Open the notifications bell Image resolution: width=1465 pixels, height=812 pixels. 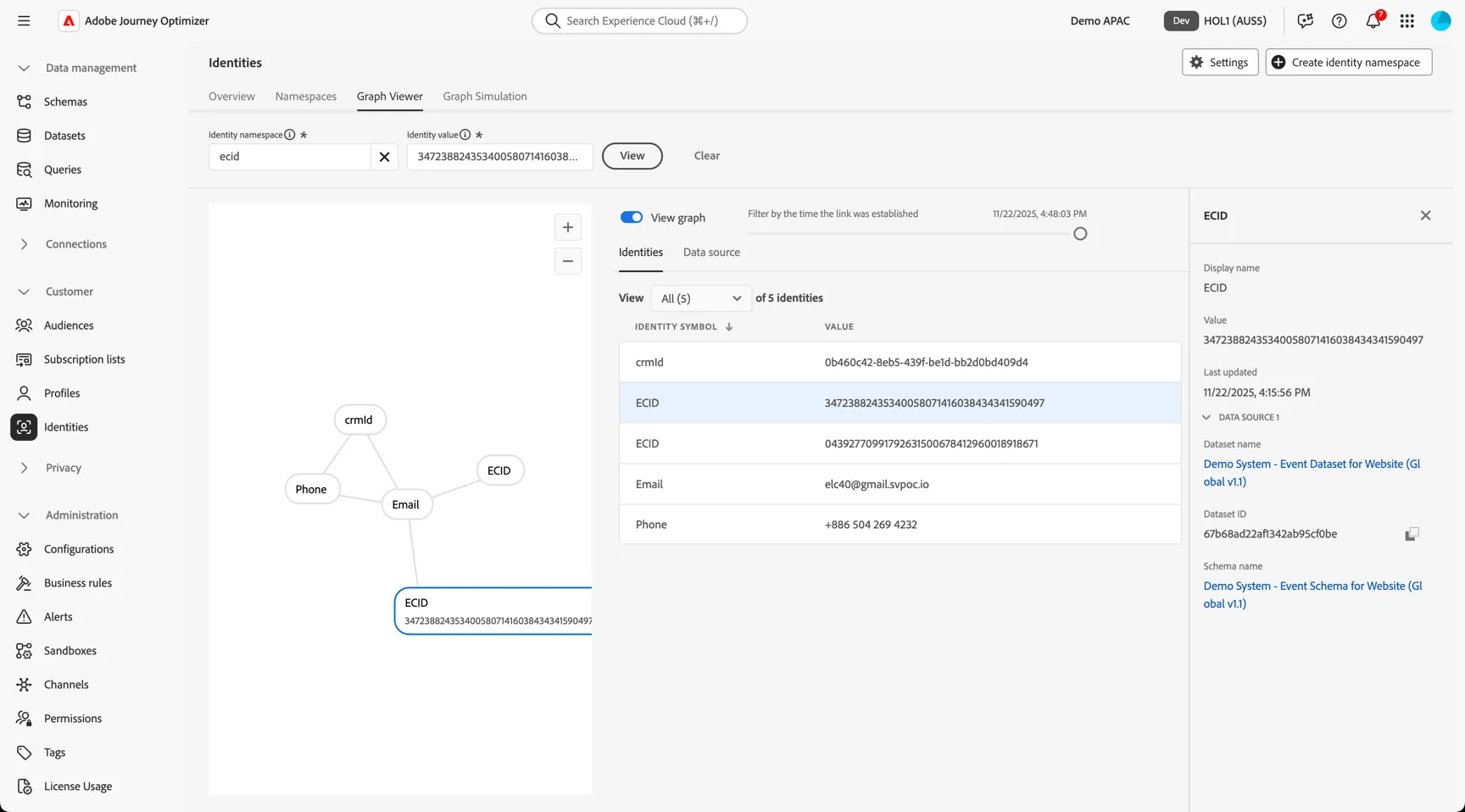point(1373,21)
